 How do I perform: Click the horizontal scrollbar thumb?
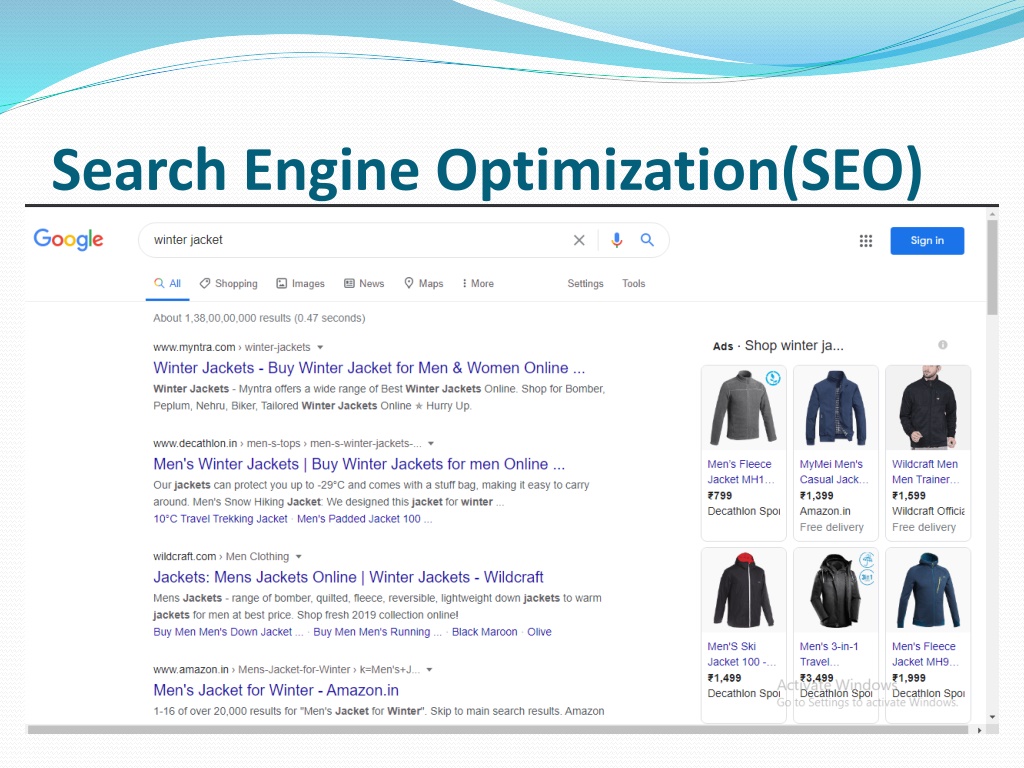pyautogui.click(x=498, y=730)
